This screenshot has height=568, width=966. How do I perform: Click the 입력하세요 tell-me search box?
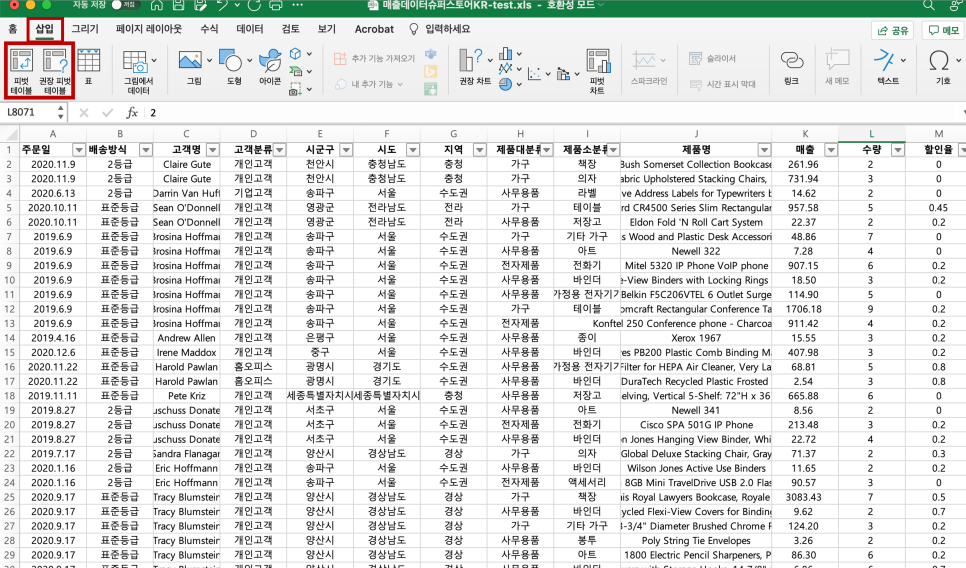440,29
